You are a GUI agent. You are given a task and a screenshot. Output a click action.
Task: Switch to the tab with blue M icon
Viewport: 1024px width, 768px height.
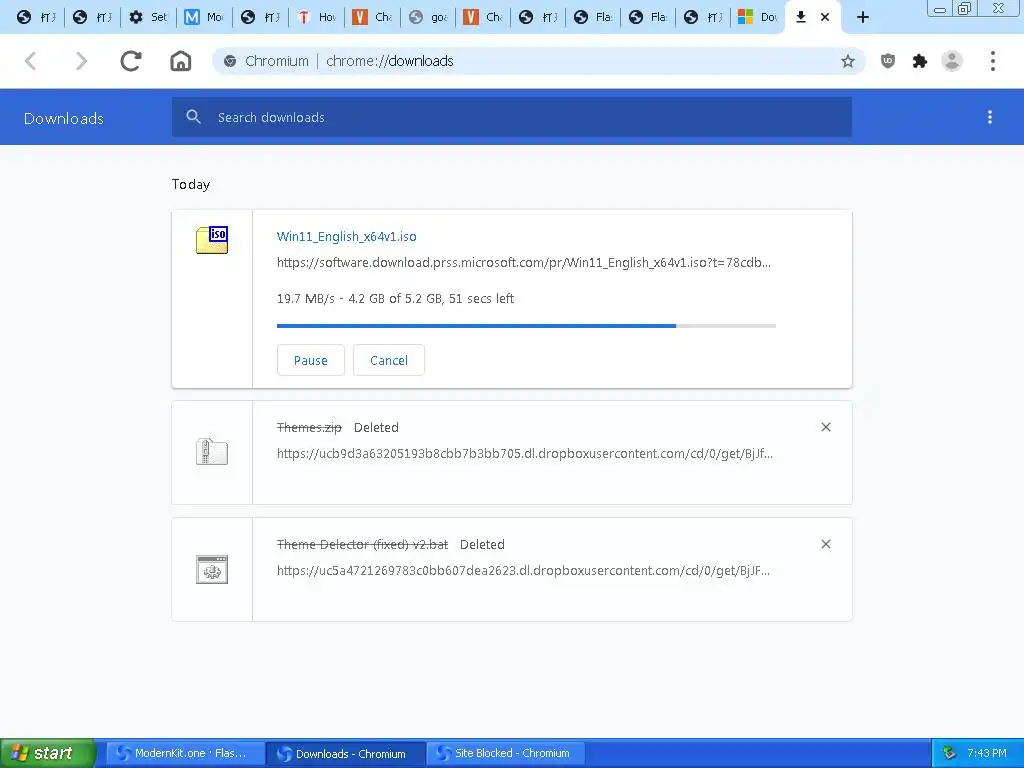pyautogui.click(x=204, y=17)
